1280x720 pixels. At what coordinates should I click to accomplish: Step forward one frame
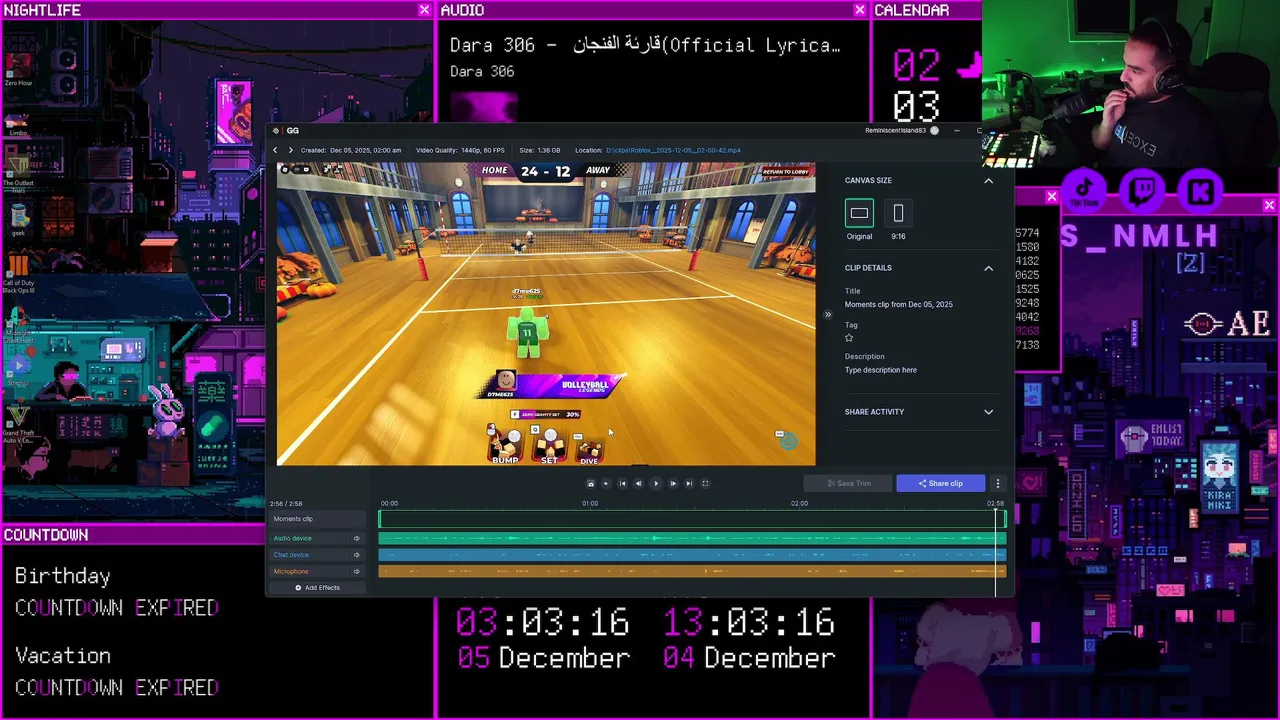pos(673,483)
